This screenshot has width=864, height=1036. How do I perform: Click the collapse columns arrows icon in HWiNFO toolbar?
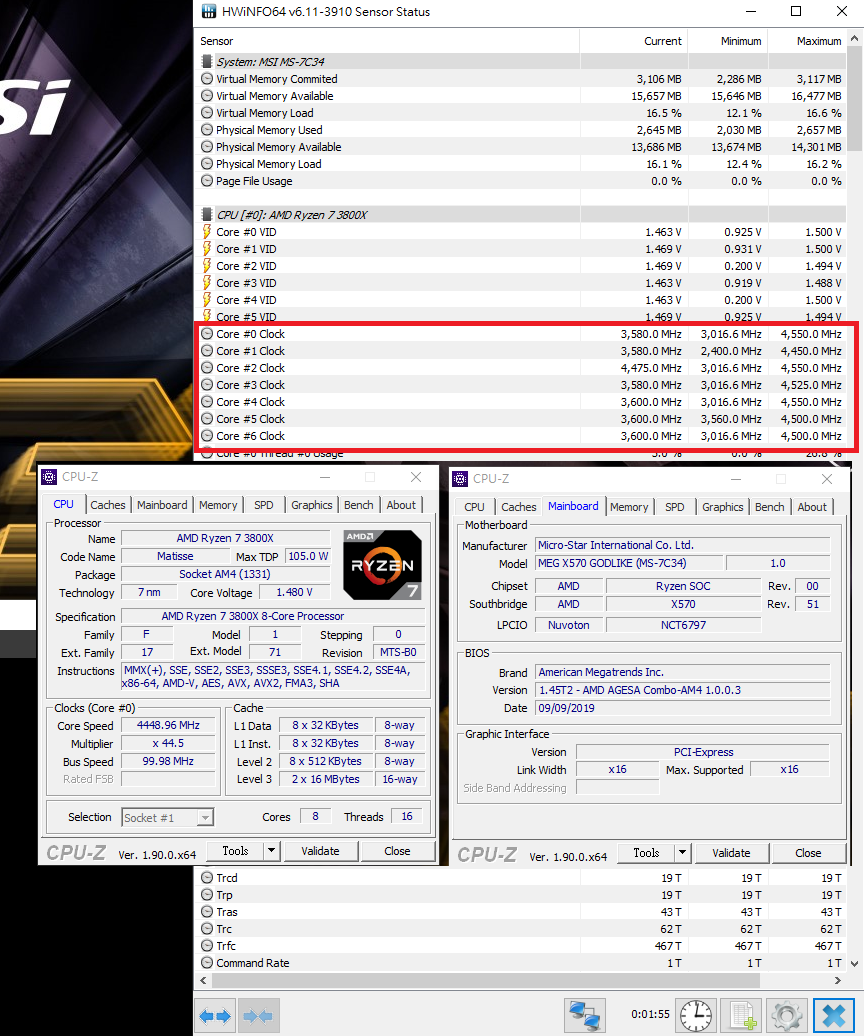(x=258, y=1016)
